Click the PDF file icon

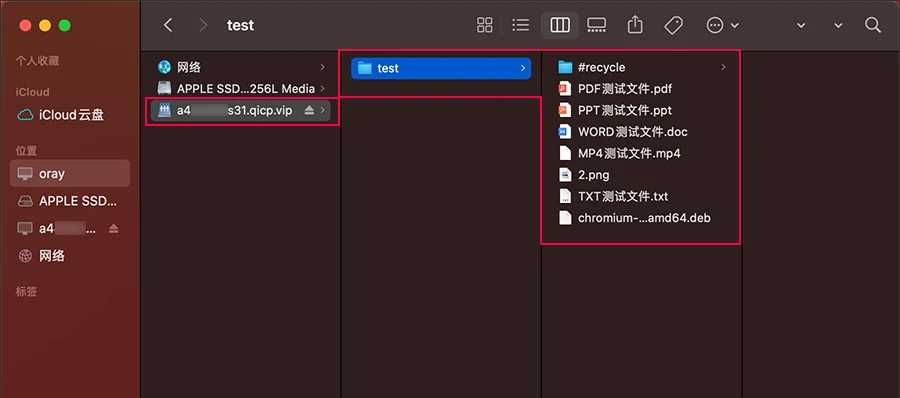pyautogui.click(x=565, y=89)
